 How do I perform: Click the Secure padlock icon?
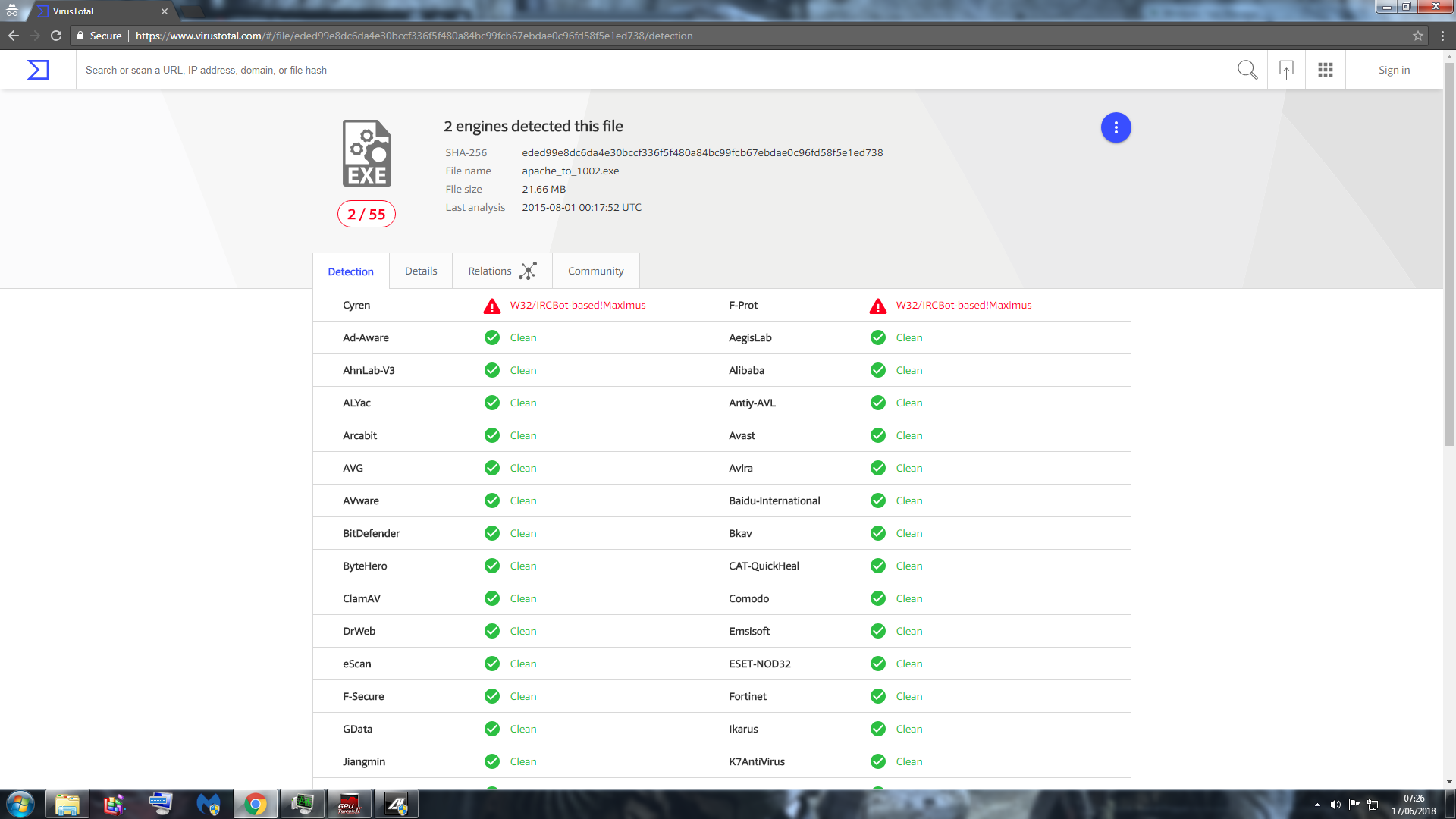pyautogui.click(x=80, y=36)
